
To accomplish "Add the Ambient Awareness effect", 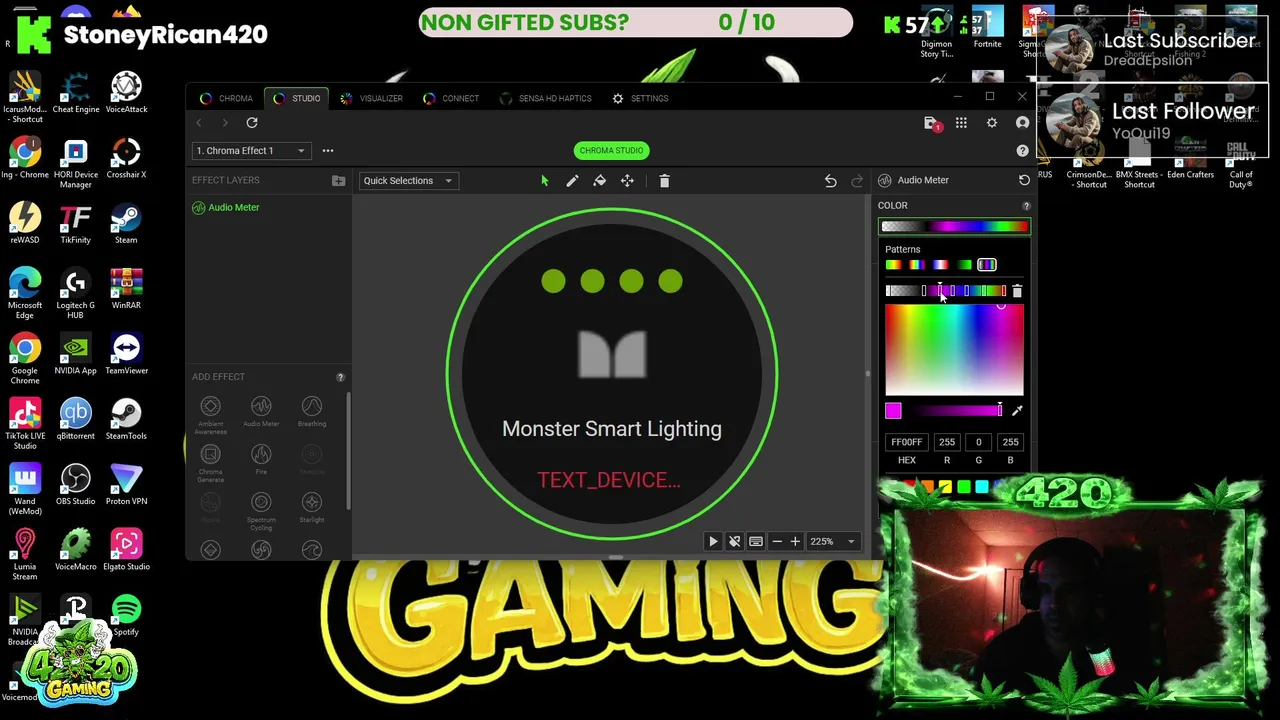I will click(211, 414).
